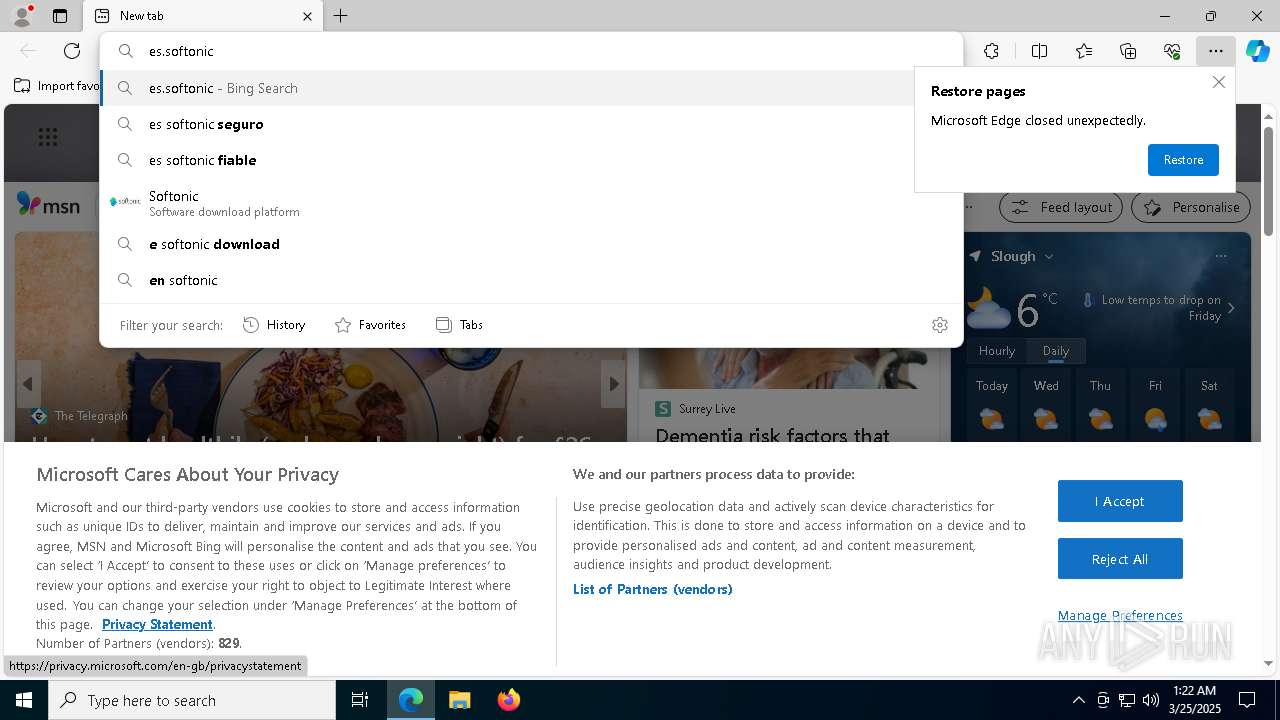
Task: Select Today forecast day
Action: [992, 405]
